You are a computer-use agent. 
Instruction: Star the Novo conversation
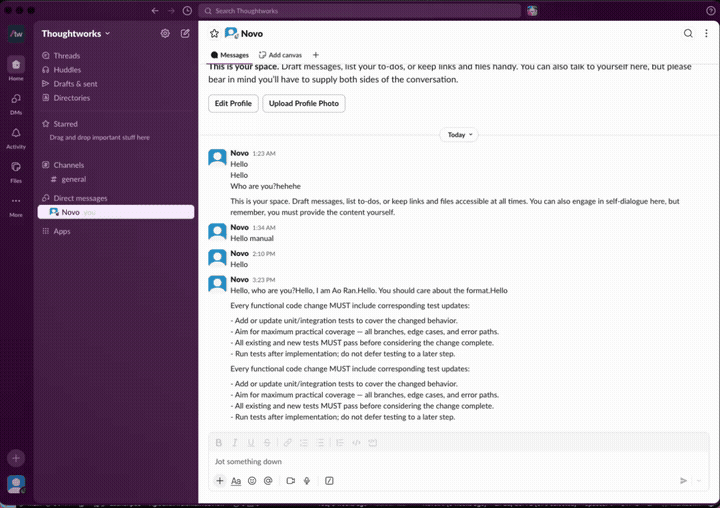click(214, 33)
